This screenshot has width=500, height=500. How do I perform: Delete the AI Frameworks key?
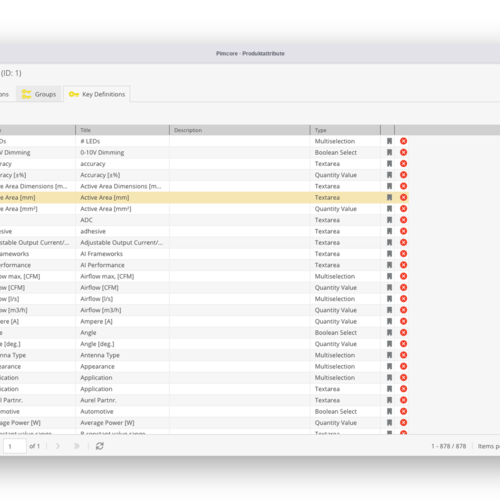tap(403, 254)
